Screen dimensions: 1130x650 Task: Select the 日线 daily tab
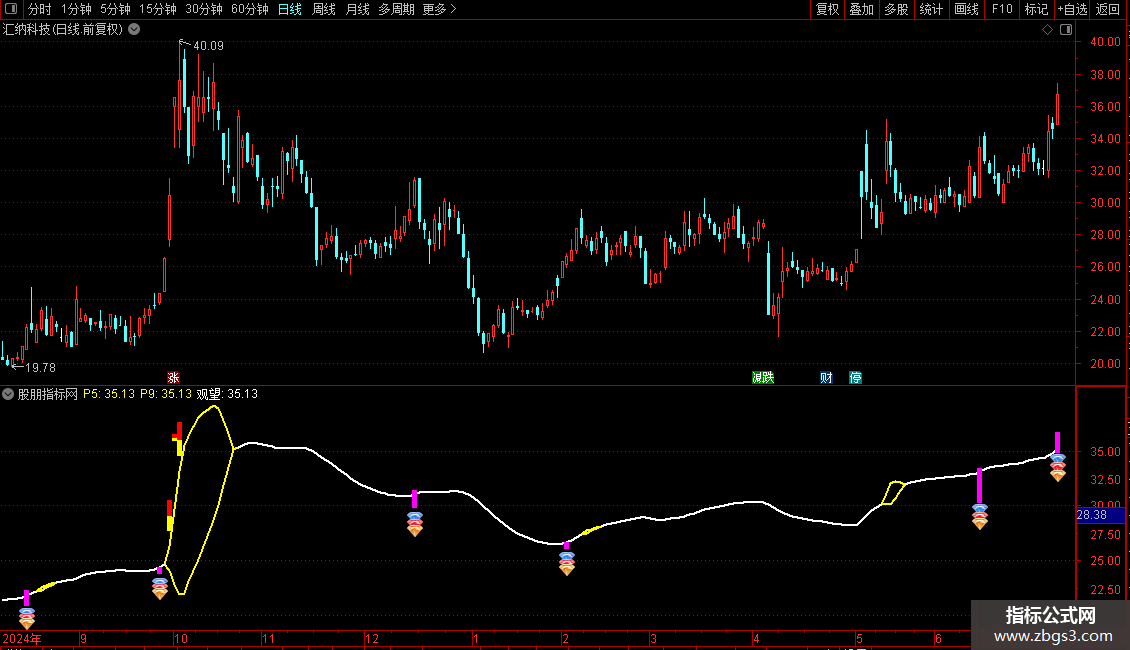290,9
